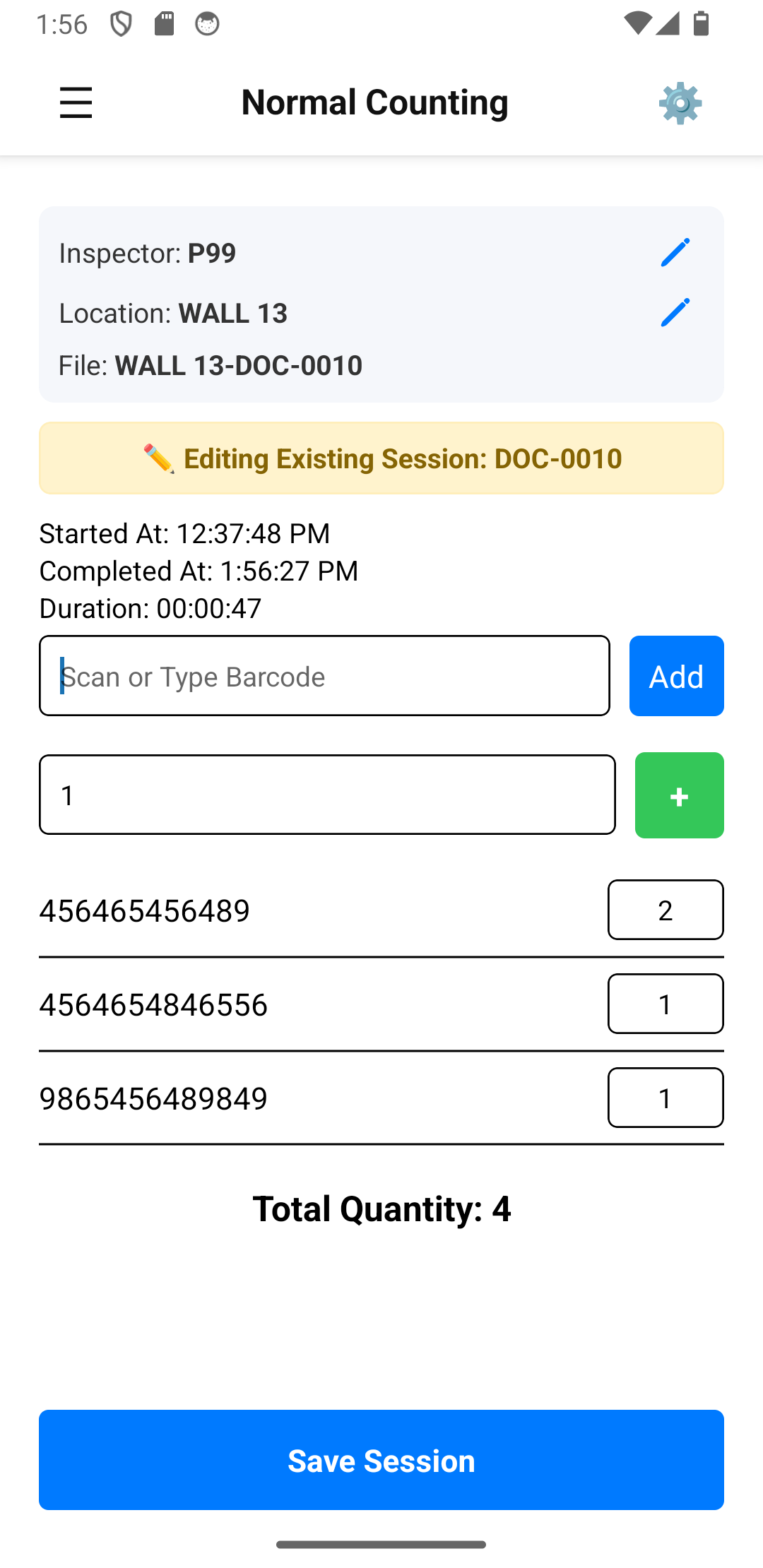Image resolution: width=763 pixels, height=1568 pixels.
Task: Tap the green plus quantity button
Action: coord(679,795)
